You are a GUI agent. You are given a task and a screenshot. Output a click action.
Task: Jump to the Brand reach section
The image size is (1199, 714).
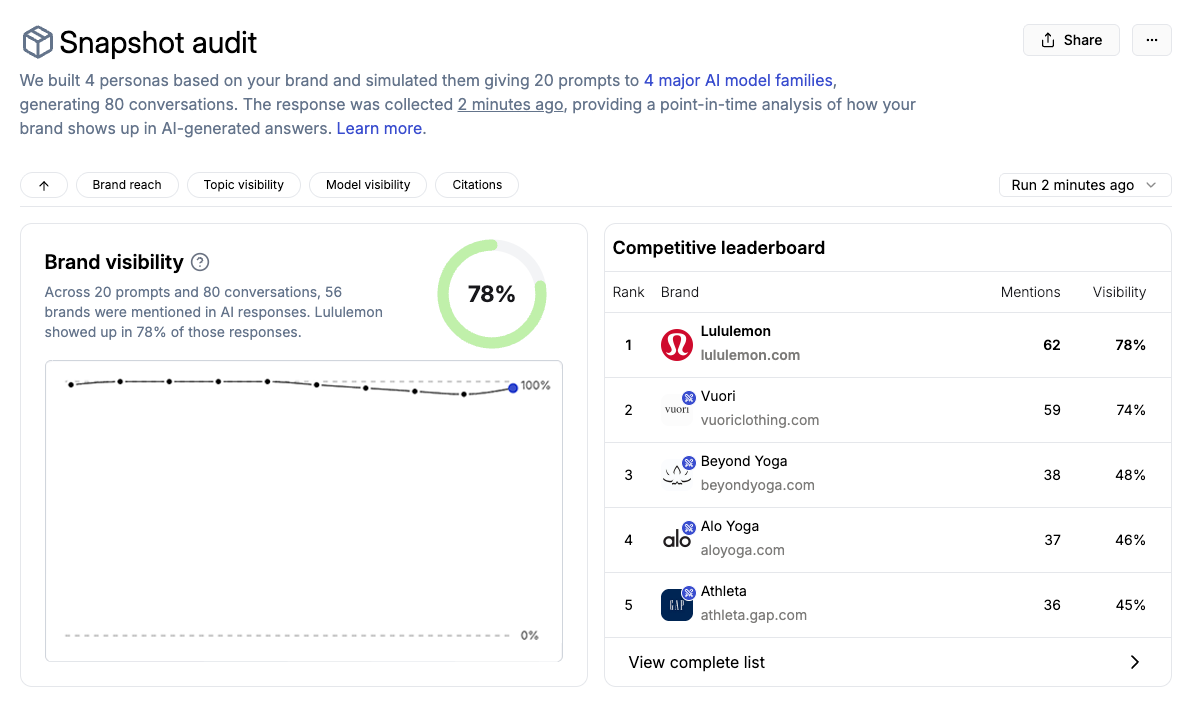pyautogui.click(x=127, y=185)
